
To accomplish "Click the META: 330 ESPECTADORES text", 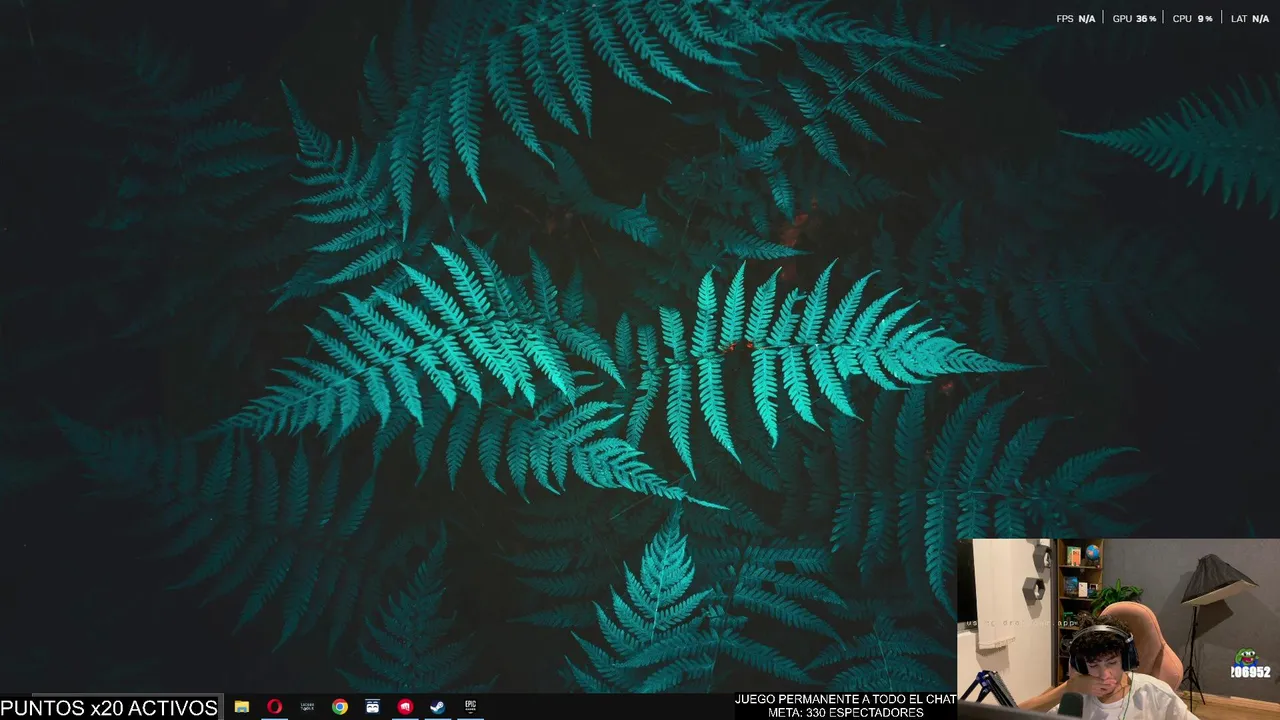I will 846,713.
